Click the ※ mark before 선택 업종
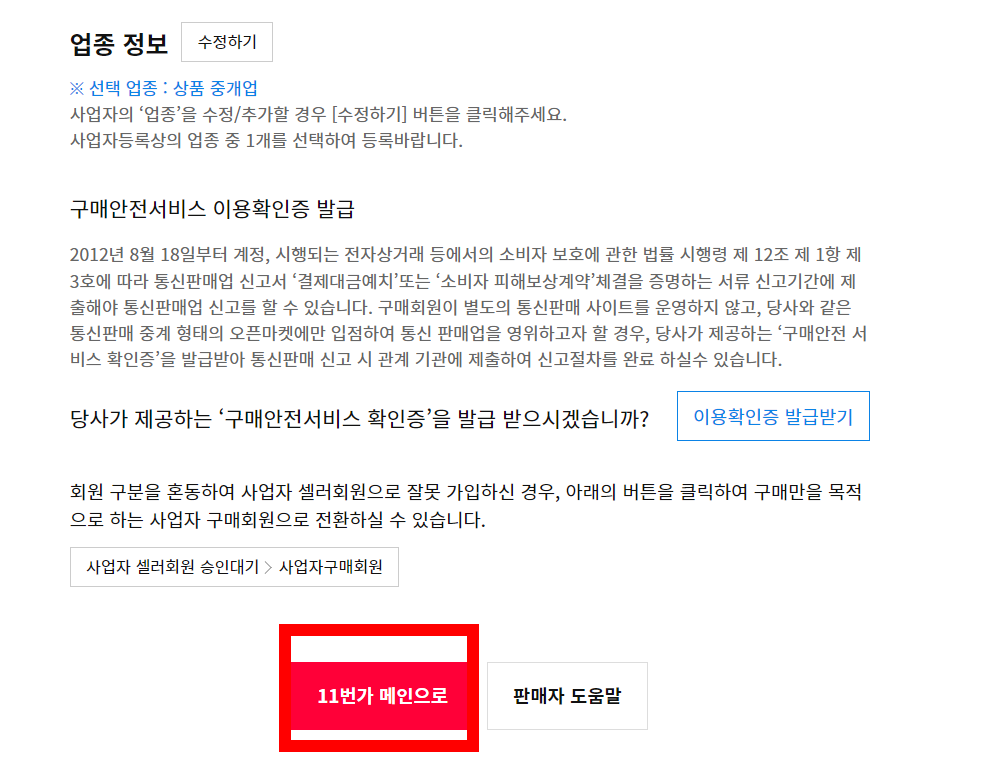This screenshot has height=776, width=1005. (77, 88)
